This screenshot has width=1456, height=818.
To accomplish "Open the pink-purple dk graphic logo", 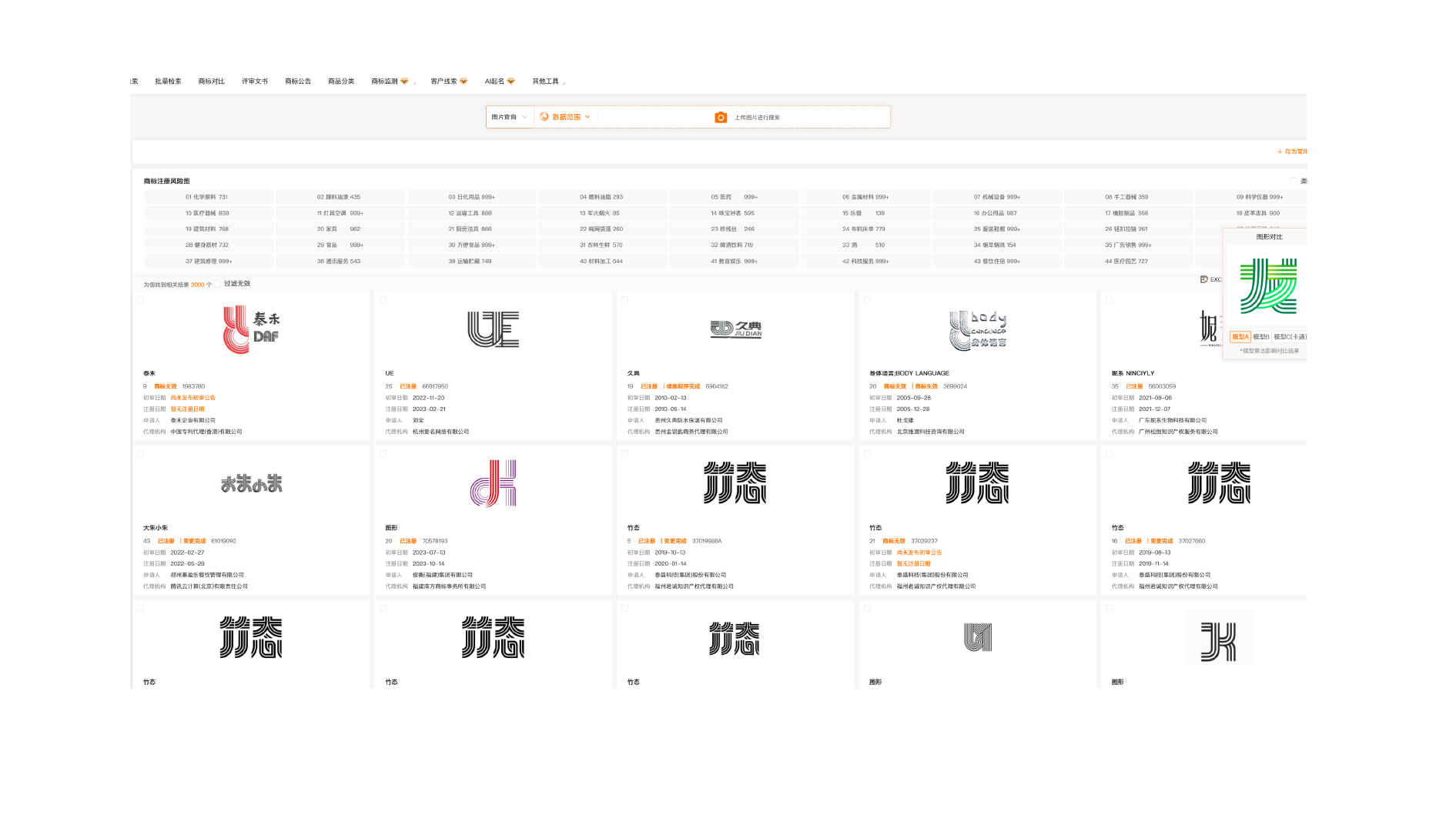I will pos(494,483).
